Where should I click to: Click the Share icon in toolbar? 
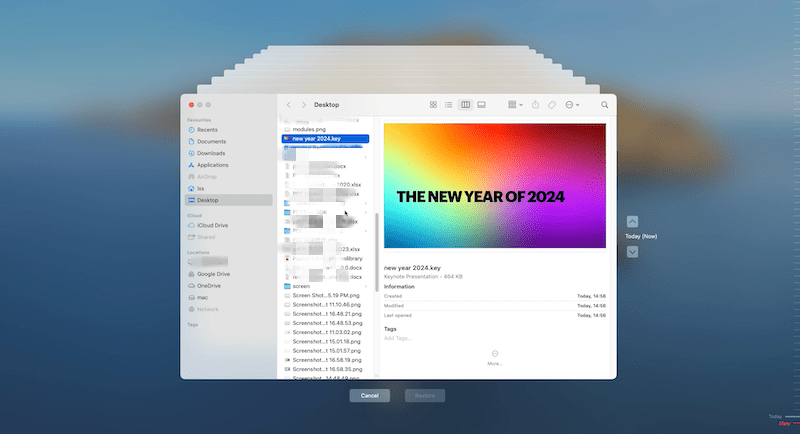pos(536,104)
